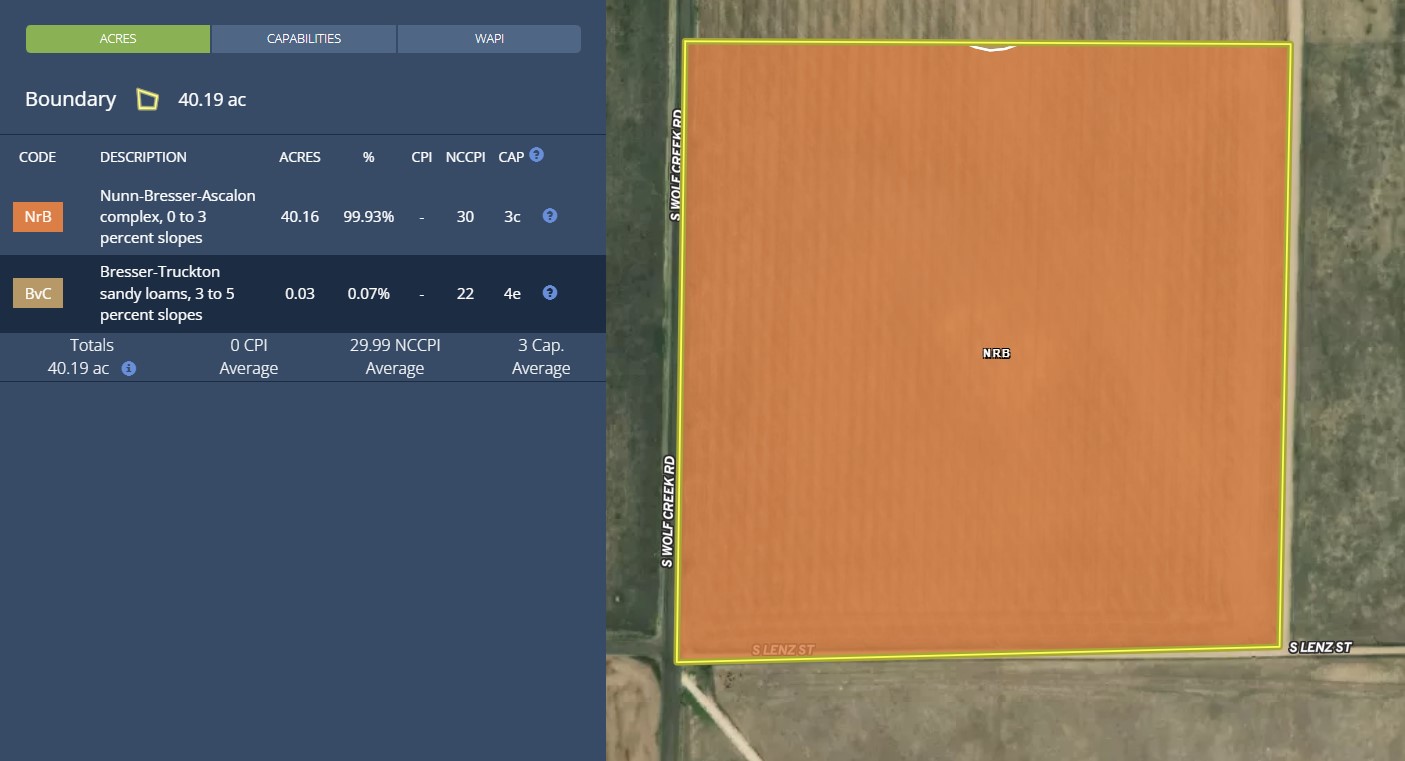The height and width of the screenshot is (761, 1405).
Task: Select the ACRES tab
Action: point(118,39)
